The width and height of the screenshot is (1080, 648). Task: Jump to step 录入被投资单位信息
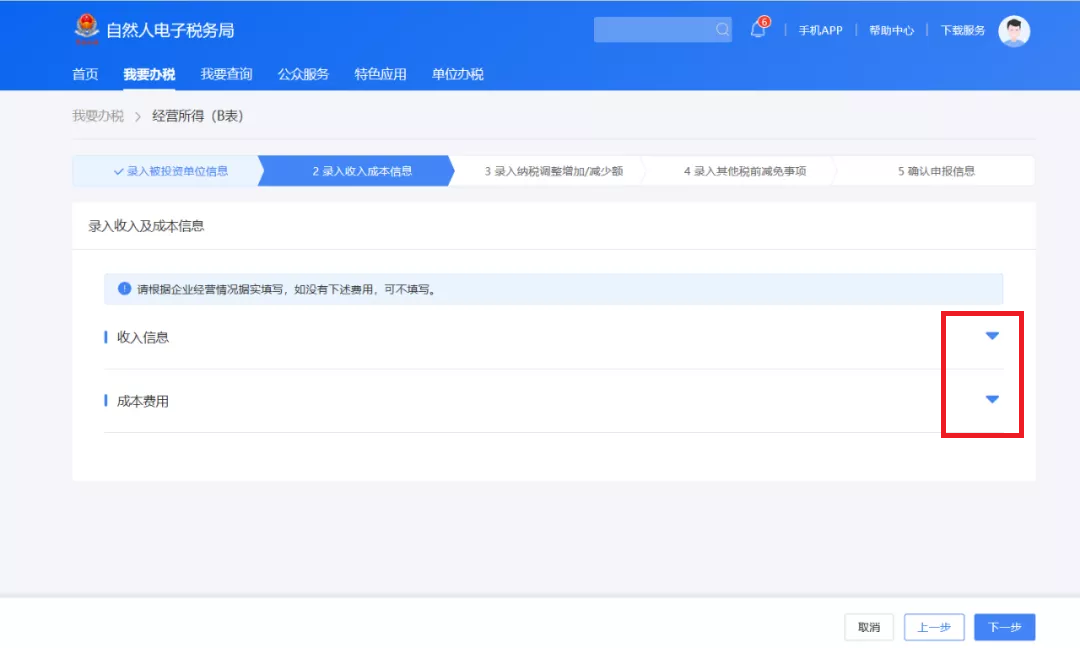click(170, 171)
